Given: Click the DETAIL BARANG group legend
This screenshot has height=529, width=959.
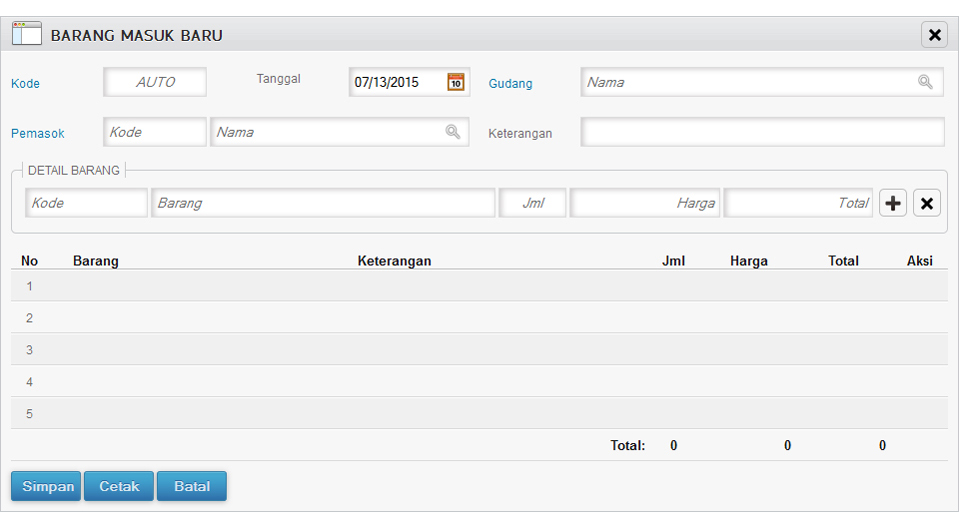Looking at the screenshot, I should click(x=73, y=171).
